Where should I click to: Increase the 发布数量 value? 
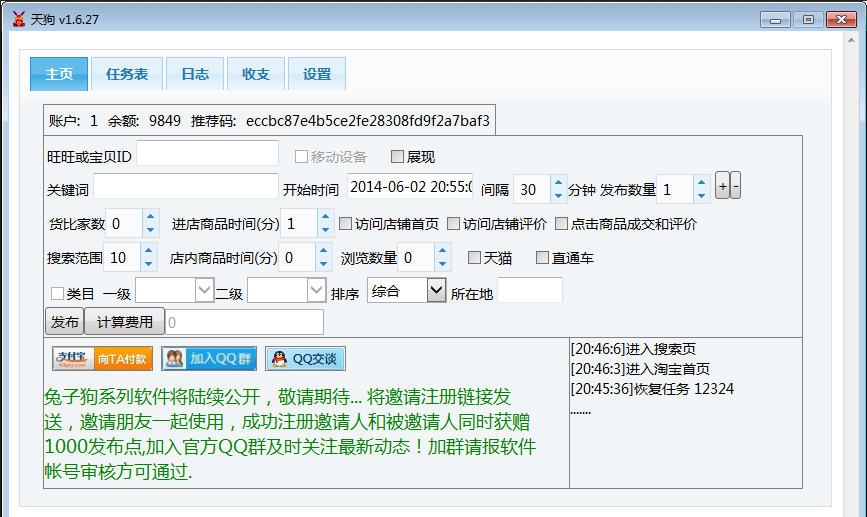point(701,182)
